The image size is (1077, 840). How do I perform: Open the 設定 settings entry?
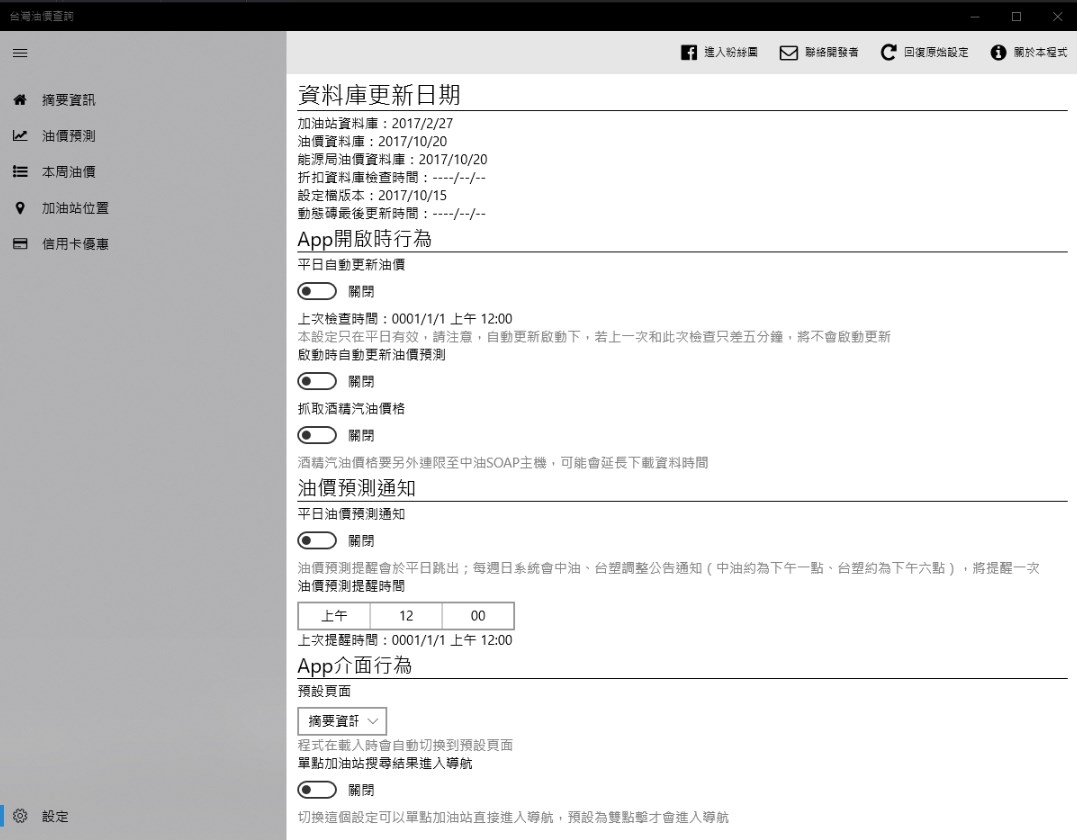pyautogui.click(x=44, y=816)
